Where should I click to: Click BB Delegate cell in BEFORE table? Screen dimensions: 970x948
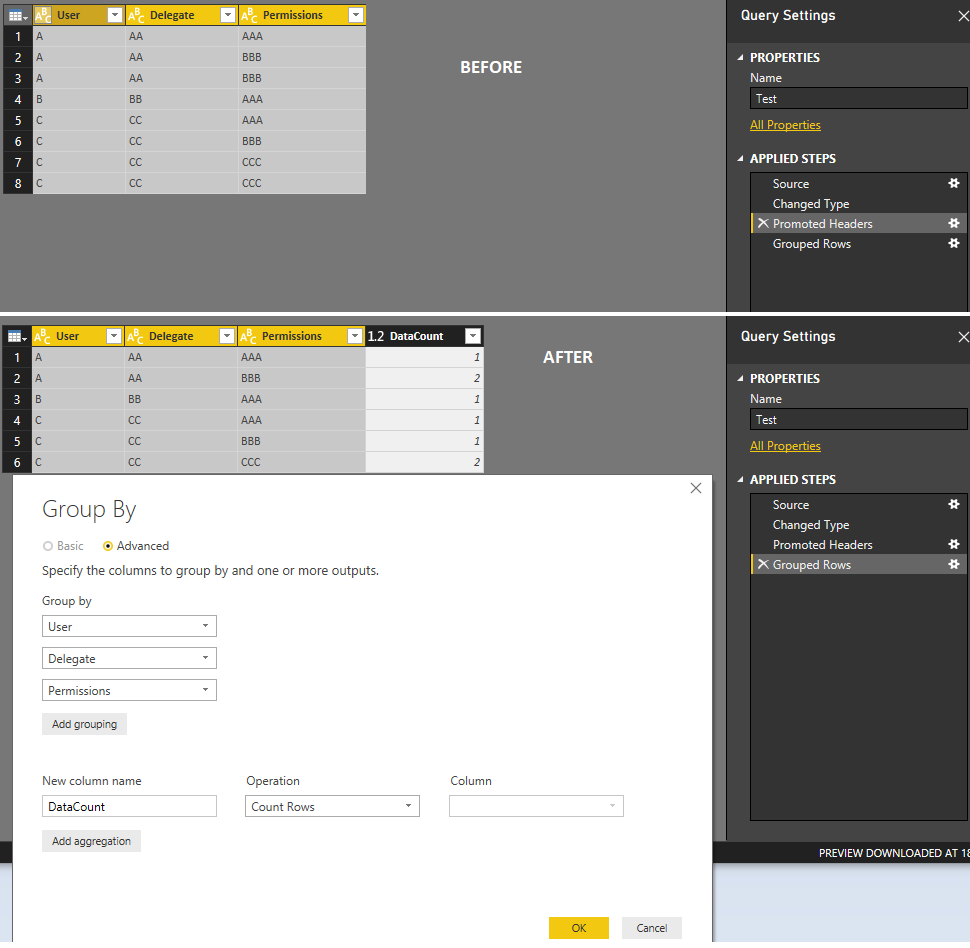coord(182,99)
